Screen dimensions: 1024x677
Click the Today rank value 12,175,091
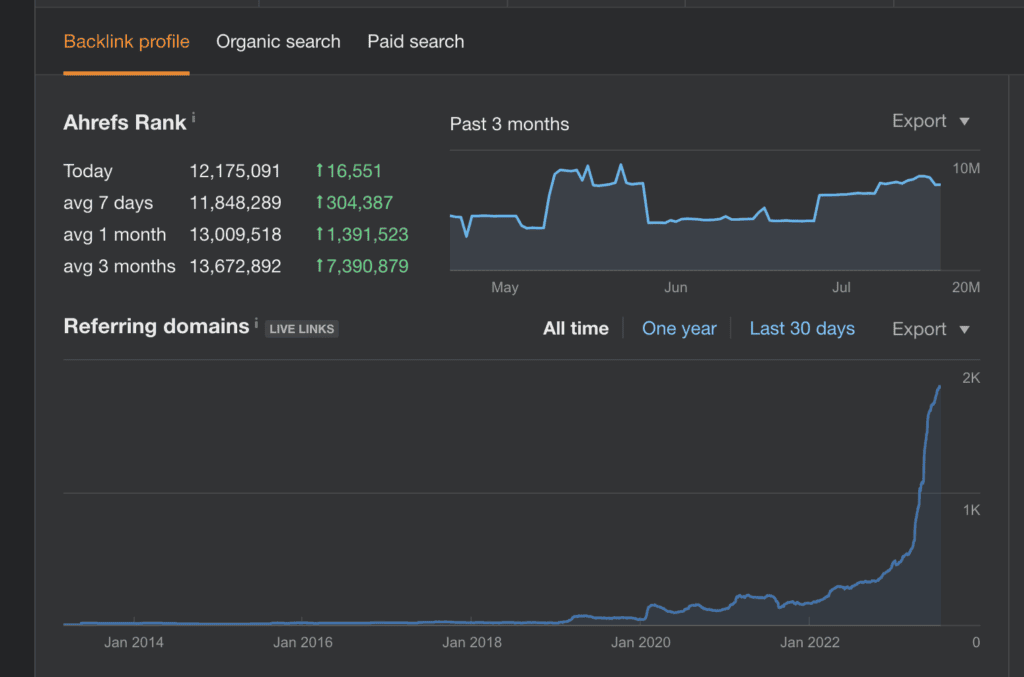coord(234,171)
